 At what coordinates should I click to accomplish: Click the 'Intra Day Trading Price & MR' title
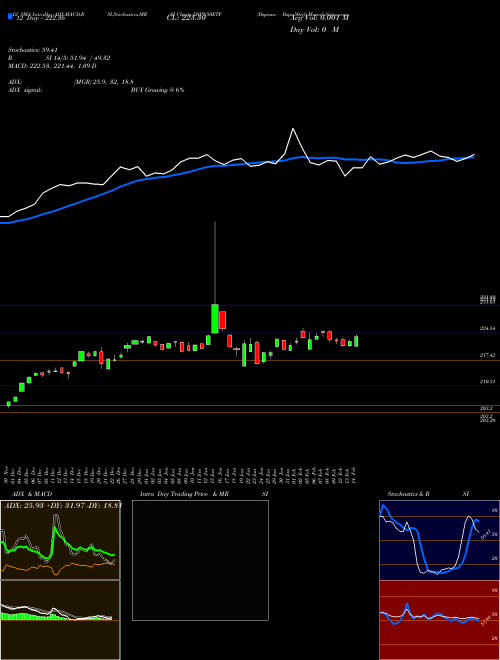tap(186, 494)
